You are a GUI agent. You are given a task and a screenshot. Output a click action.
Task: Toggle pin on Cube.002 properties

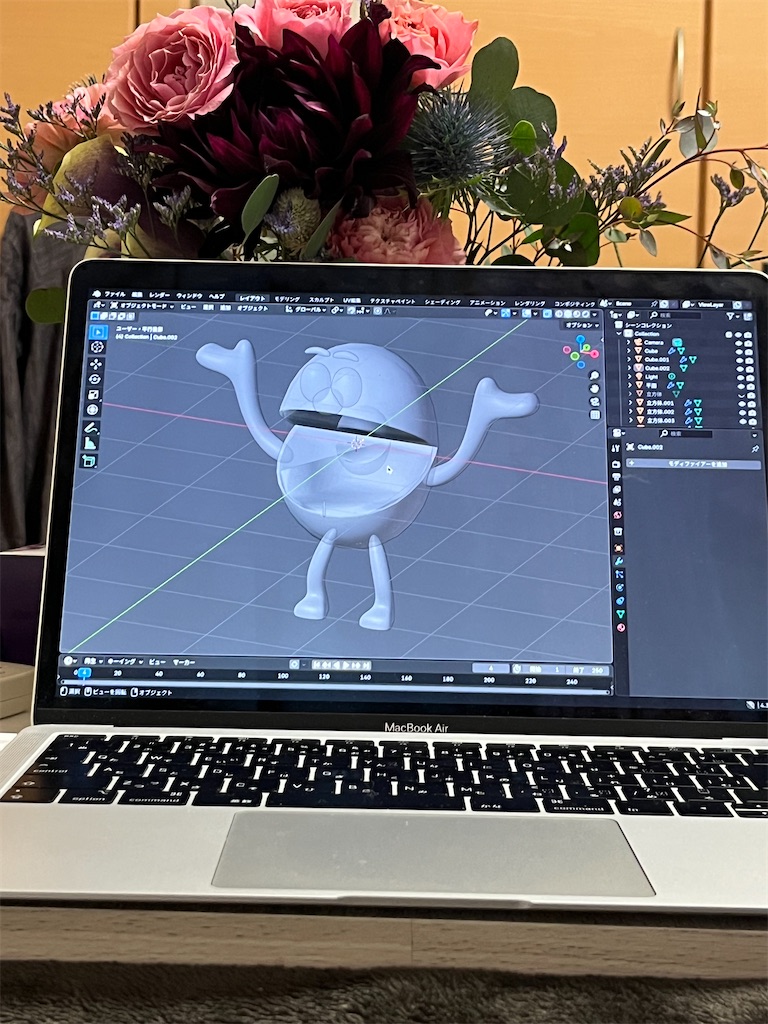(x=755, y=449)
